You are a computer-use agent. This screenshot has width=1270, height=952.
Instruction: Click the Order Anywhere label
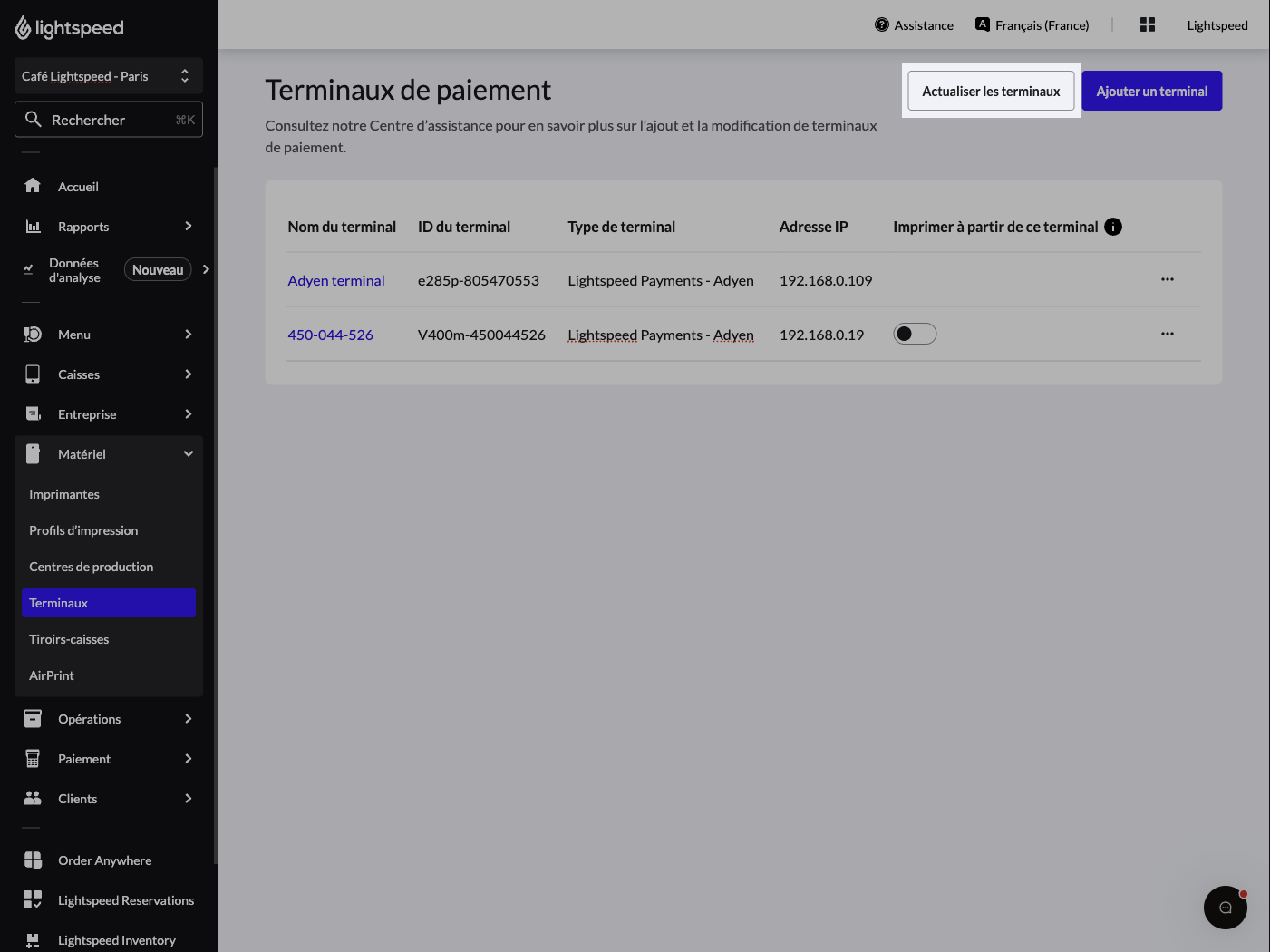105,860
